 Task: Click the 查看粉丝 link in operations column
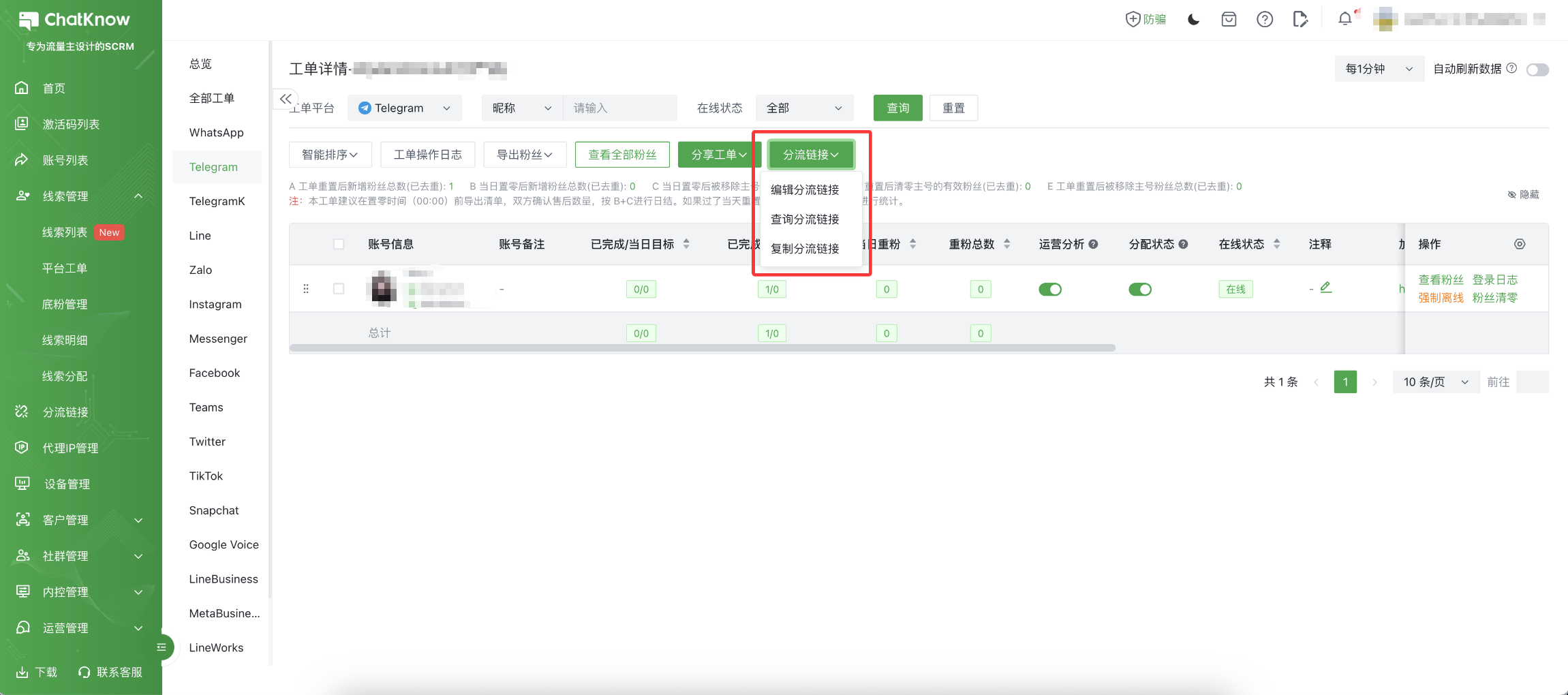[1441, 280]
